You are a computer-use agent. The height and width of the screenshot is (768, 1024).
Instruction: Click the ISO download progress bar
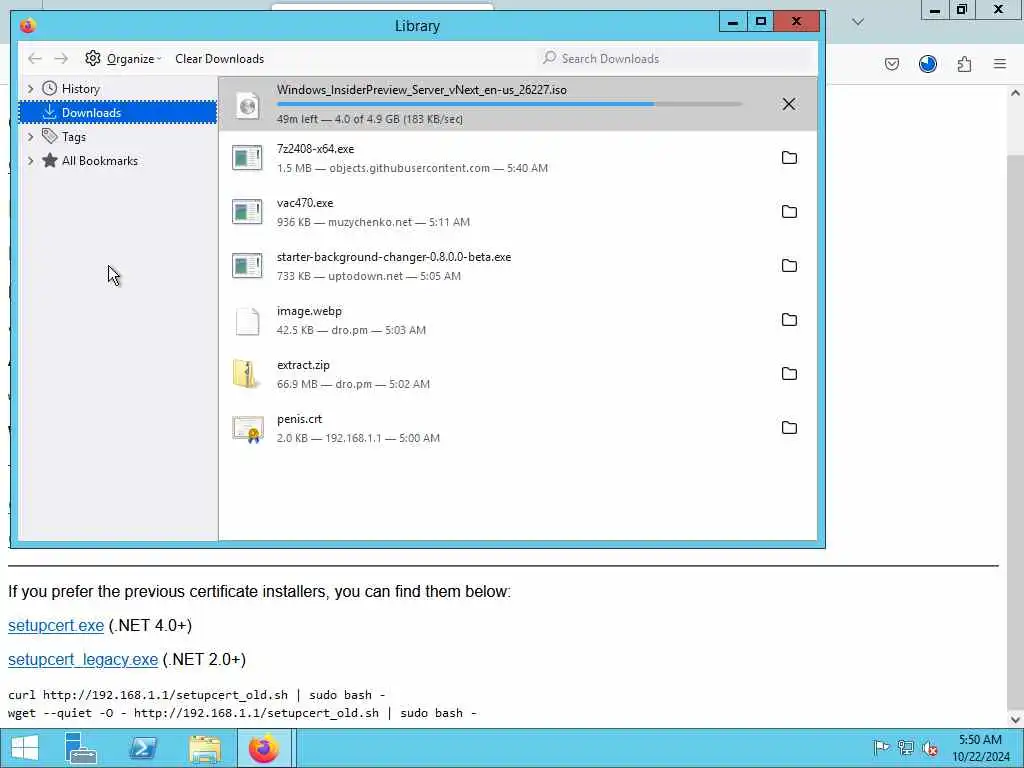pos(509,104)
